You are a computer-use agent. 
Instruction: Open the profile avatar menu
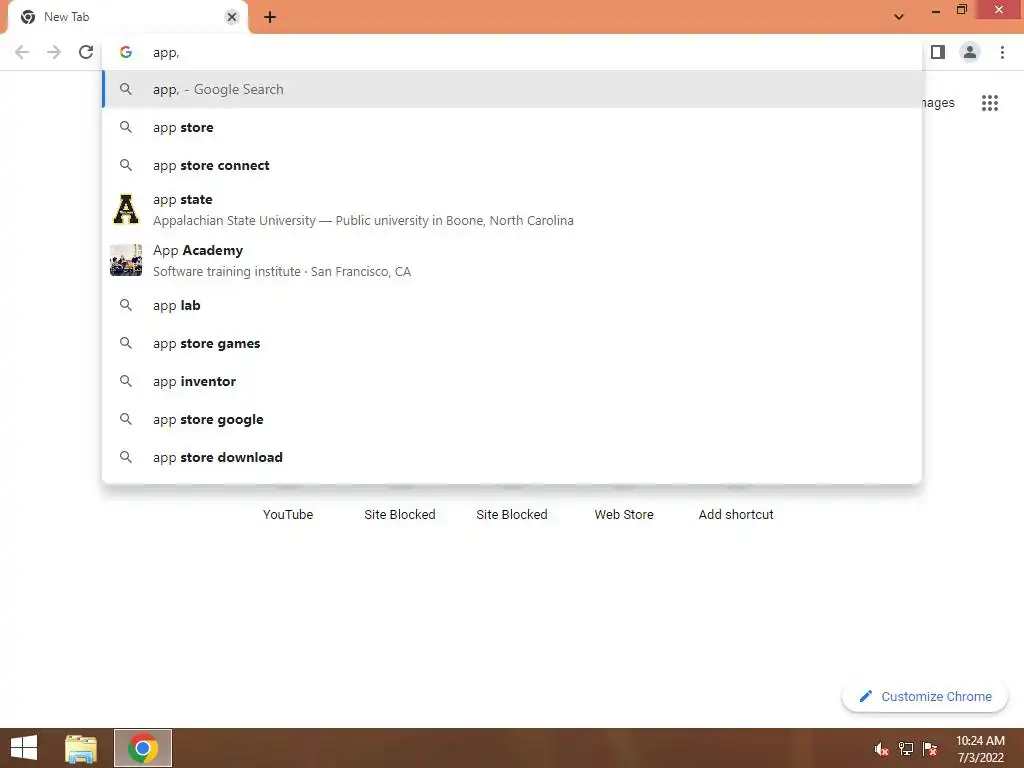970,52
